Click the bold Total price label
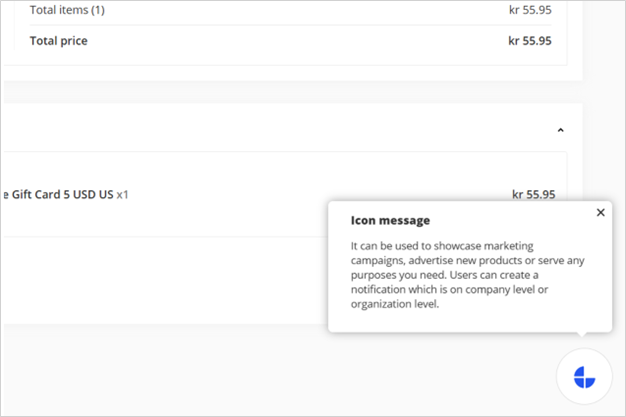 [x=58, y=41]
